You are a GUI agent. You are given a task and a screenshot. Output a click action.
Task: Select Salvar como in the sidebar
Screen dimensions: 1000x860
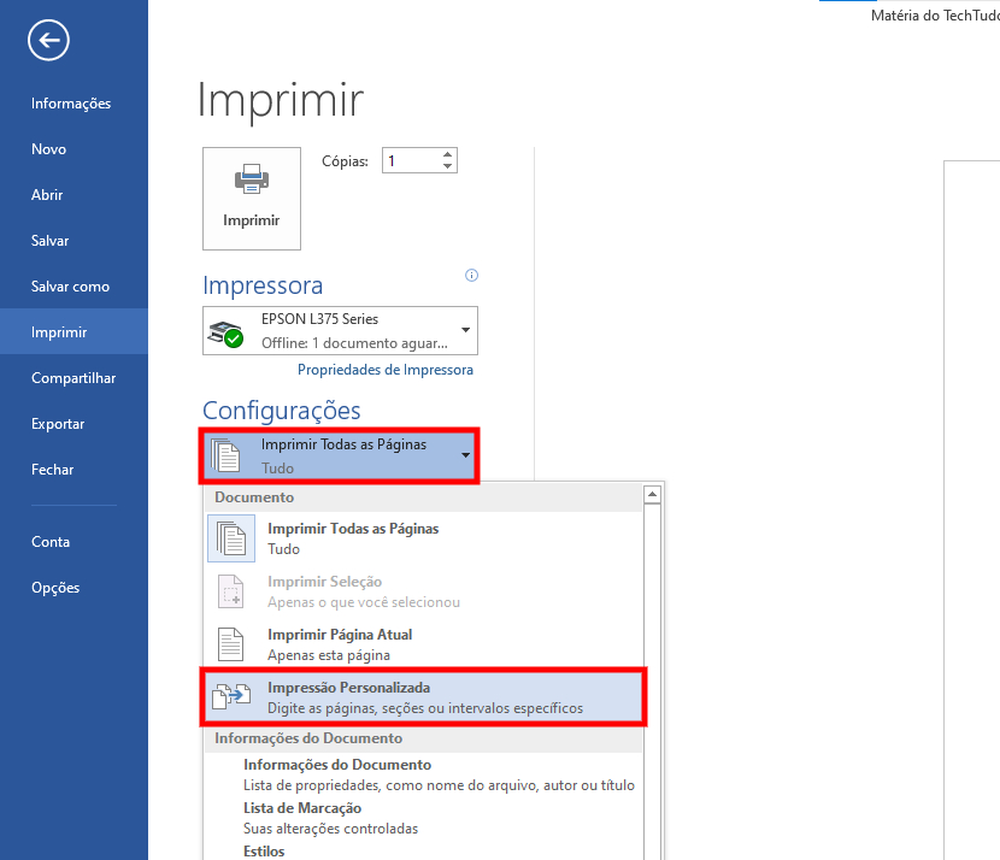(70, 286)
